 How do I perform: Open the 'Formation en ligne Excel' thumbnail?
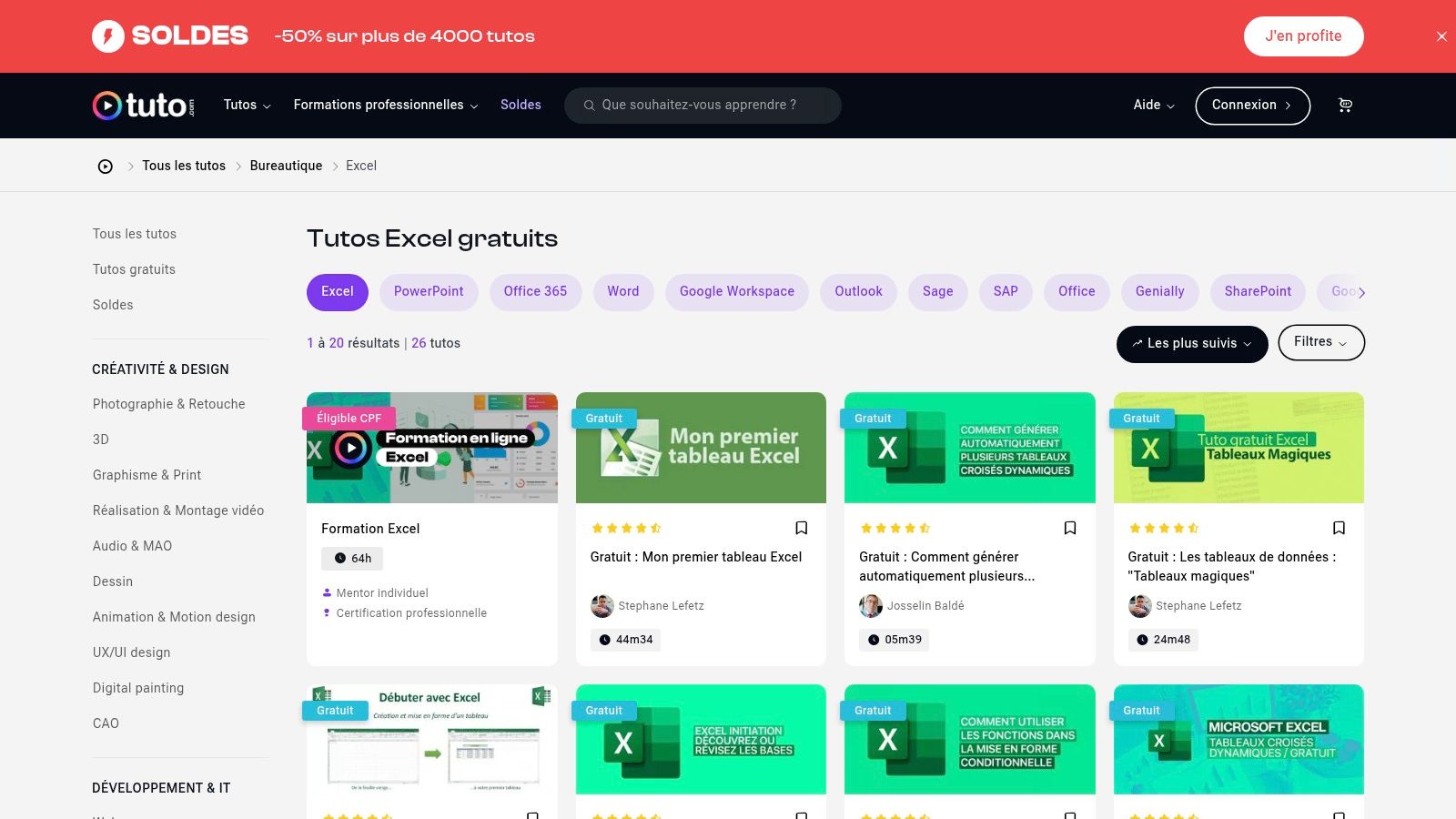tap(432, 448)
